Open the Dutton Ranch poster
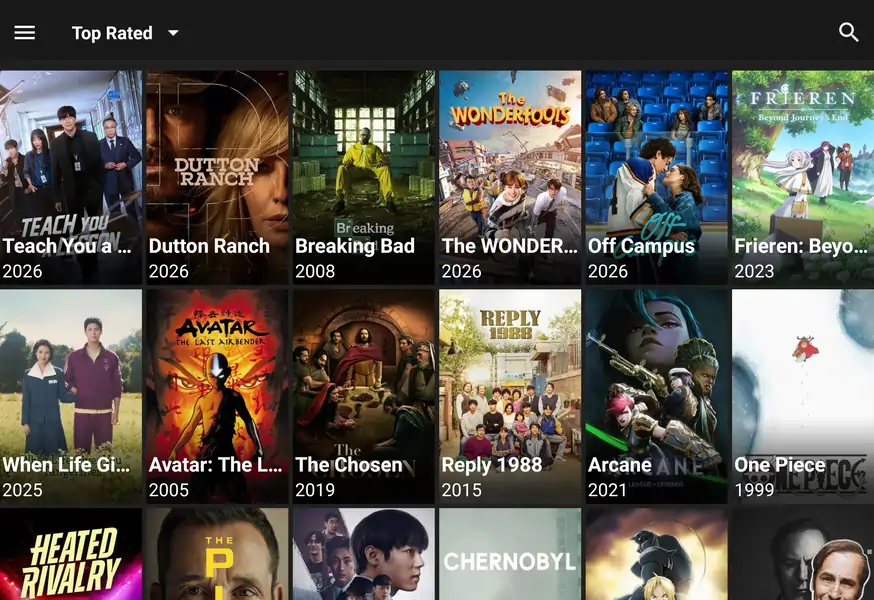874x600 pixels. point(217,177)
